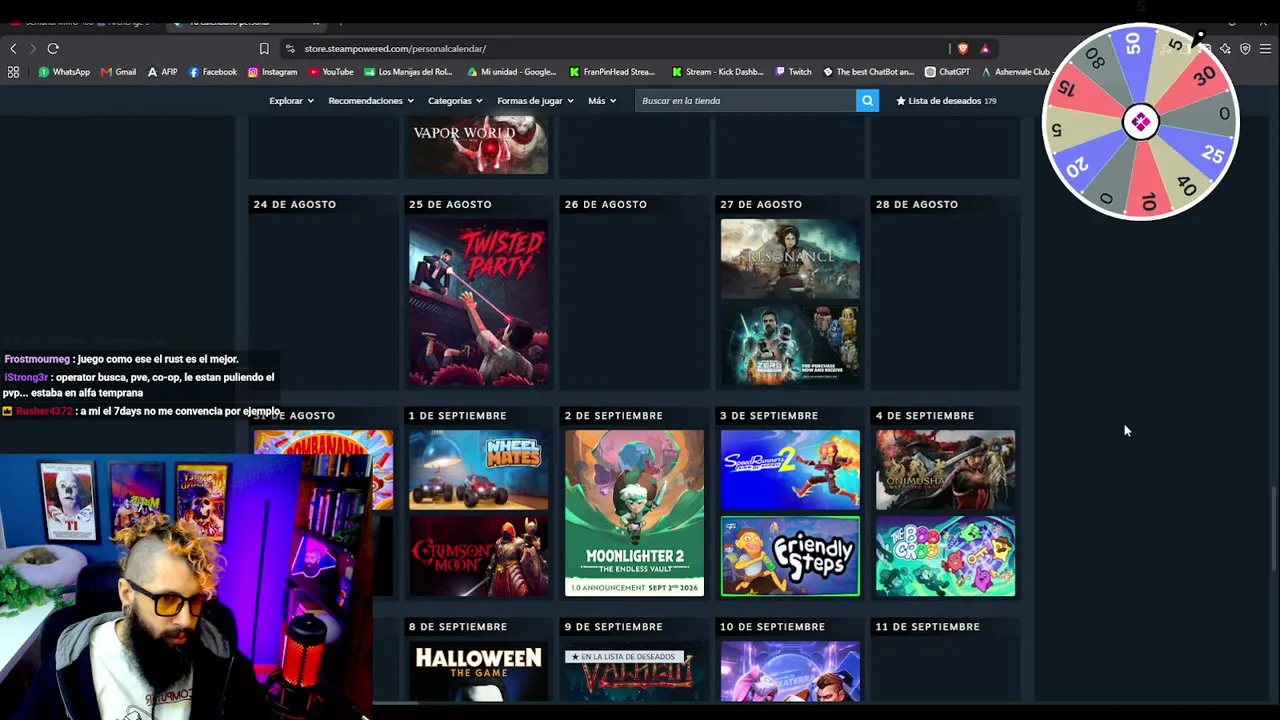Click the '27 DE AGOSTO' date heading

[x=761, y=204]
